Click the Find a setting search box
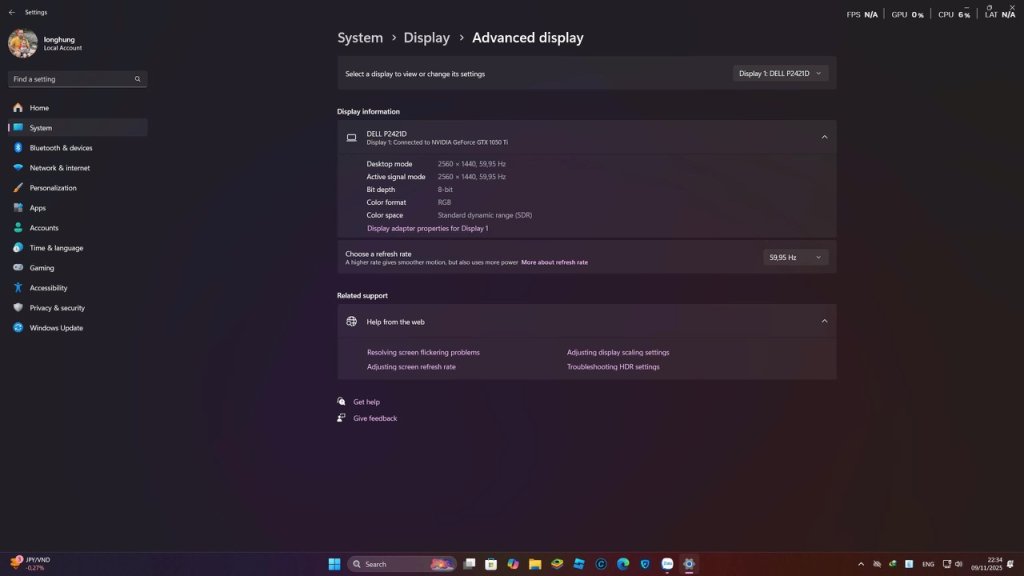 72,79
